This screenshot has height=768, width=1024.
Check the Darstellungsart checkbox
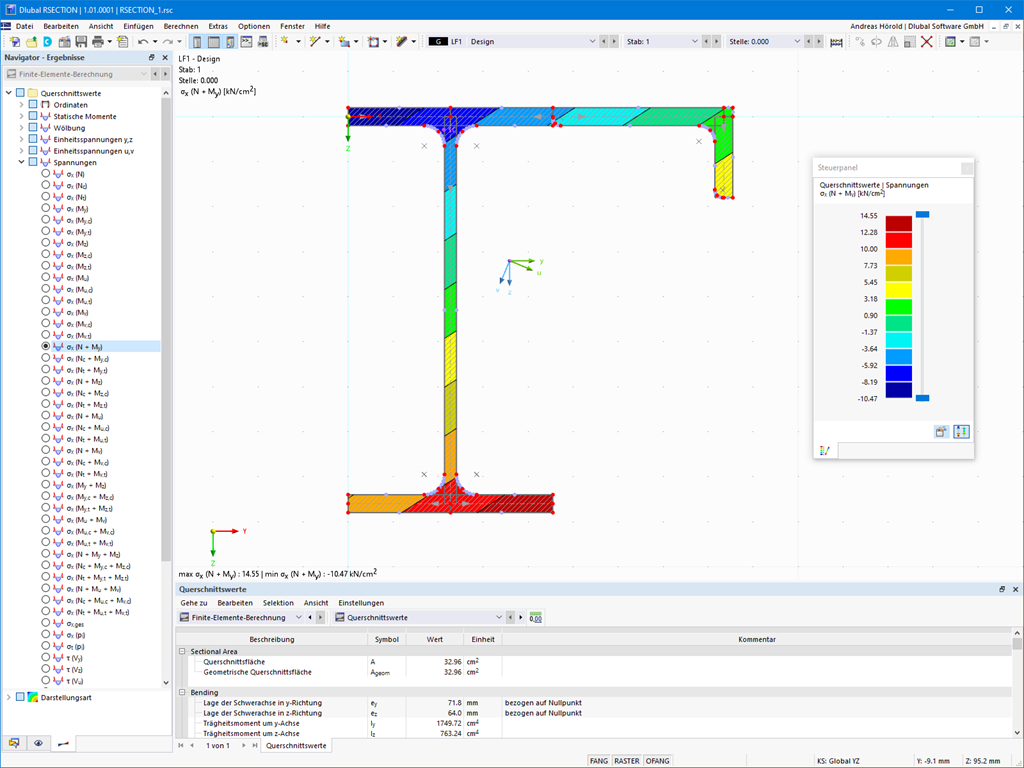pyautogui.click(x=20, y=697)
